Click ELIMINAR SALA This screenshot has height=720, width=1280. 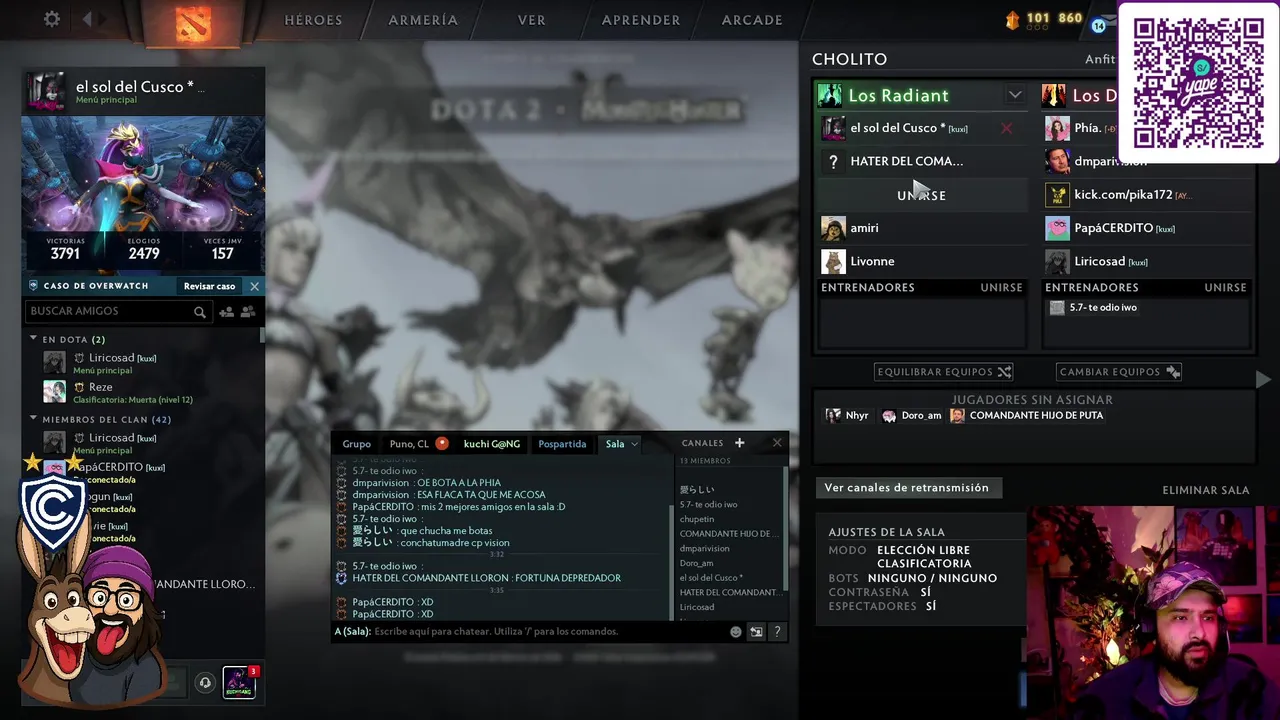tap(1206, 490)
